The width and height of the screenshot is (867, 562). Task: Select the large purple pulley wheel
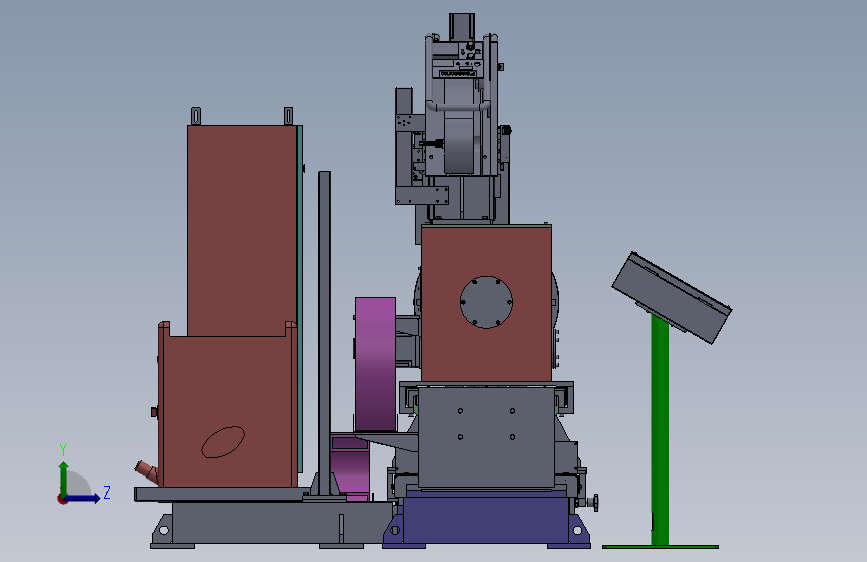coord(375,365)
